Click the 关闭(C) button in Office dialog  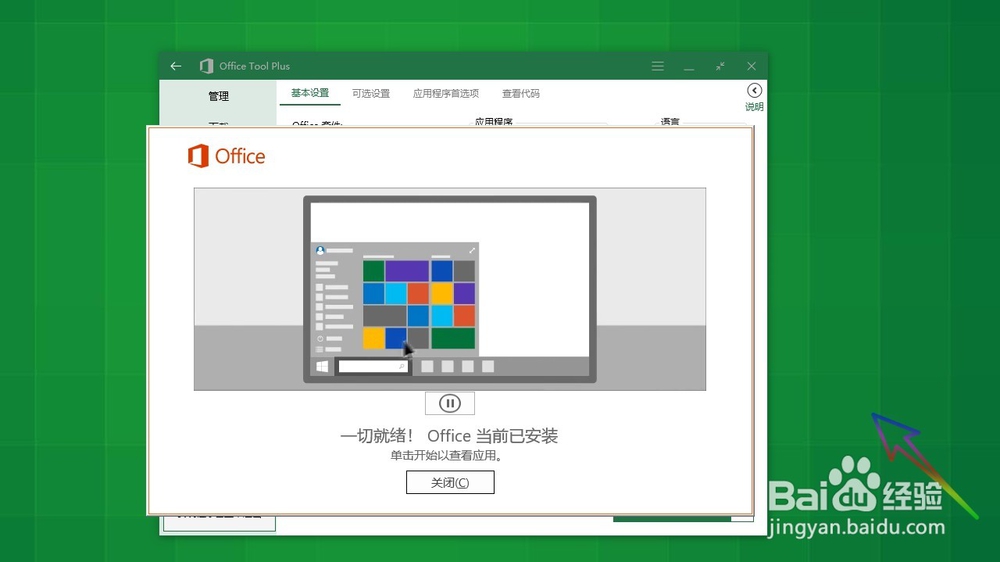click(x=450, y=482)
